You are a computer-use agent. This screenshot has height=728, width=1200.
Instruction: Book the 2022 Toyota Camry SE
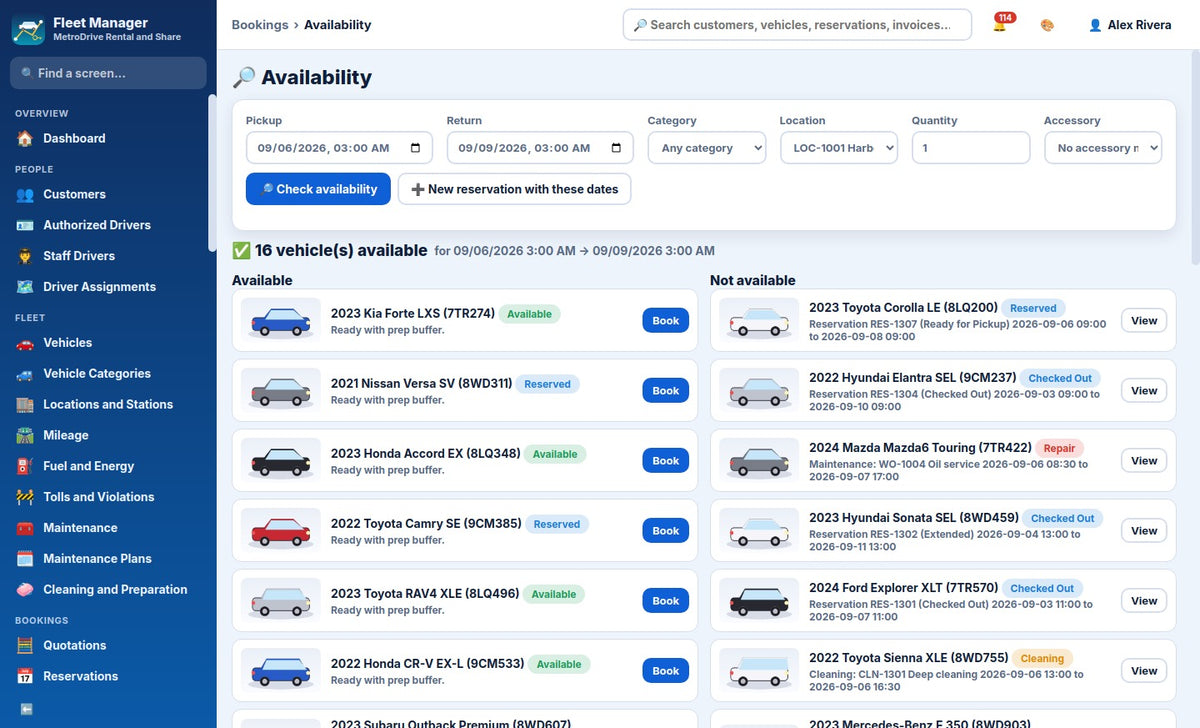(x=666, y=531)
